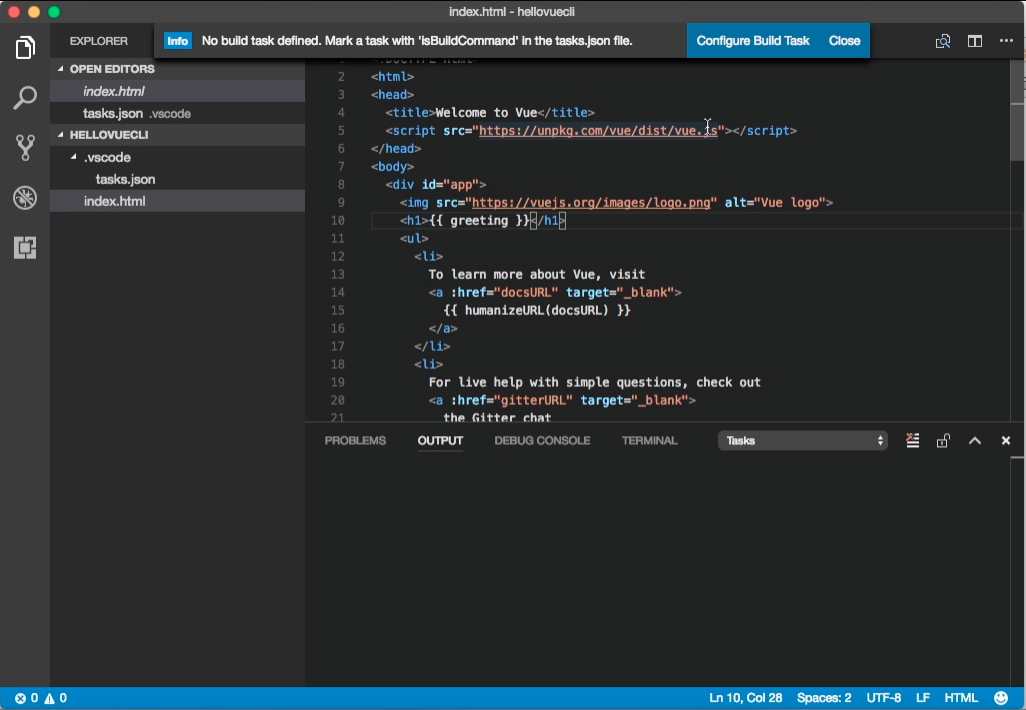1026x710 pixels.
Task: Split the editor with the split icon
Action: pos(975,41)
